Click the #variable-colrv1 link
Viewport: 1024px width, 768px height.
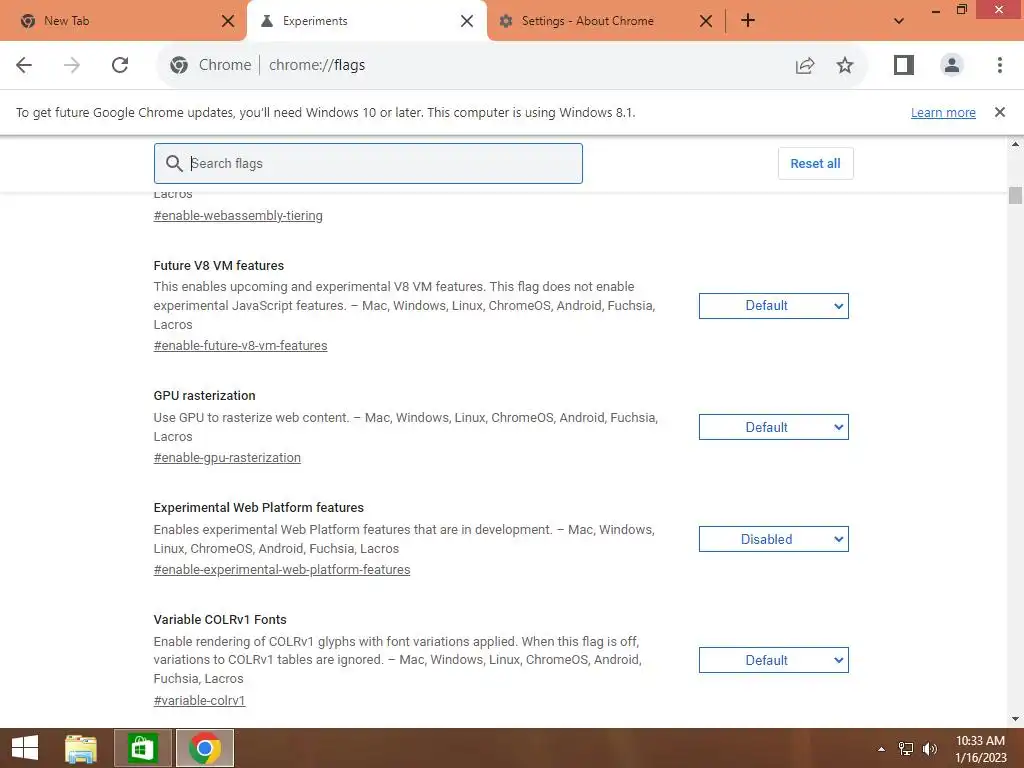coord(199,701)
